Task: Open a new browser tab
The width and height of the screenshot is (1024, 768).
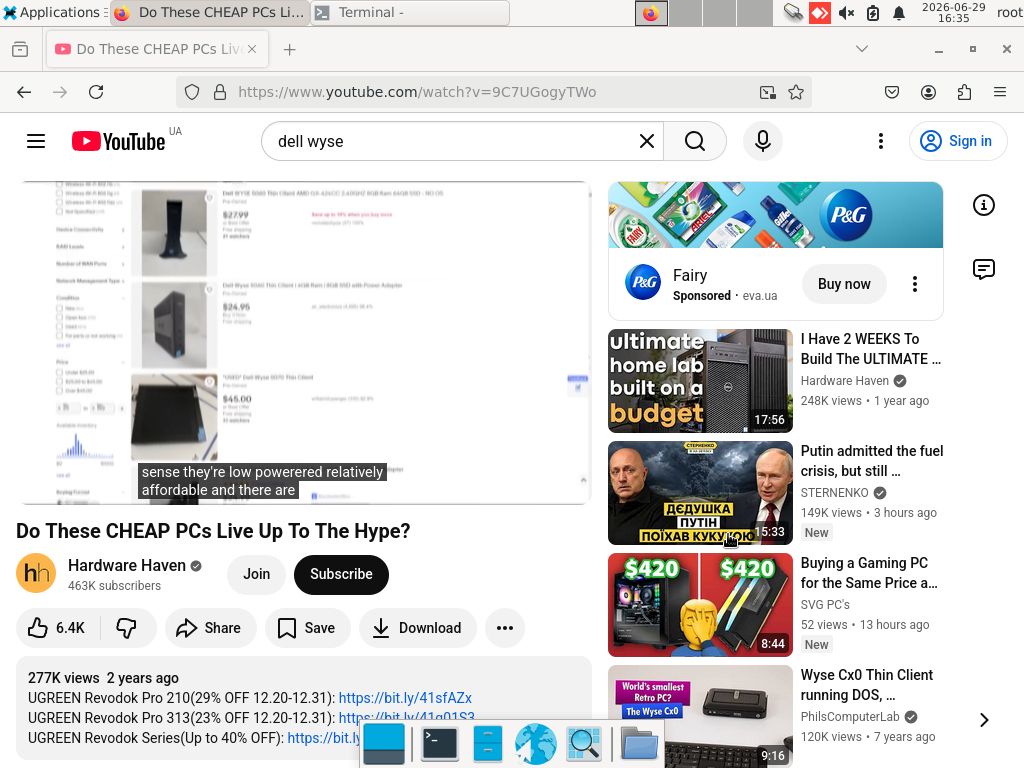Action: pyautogui.click(x=289, y=50)
